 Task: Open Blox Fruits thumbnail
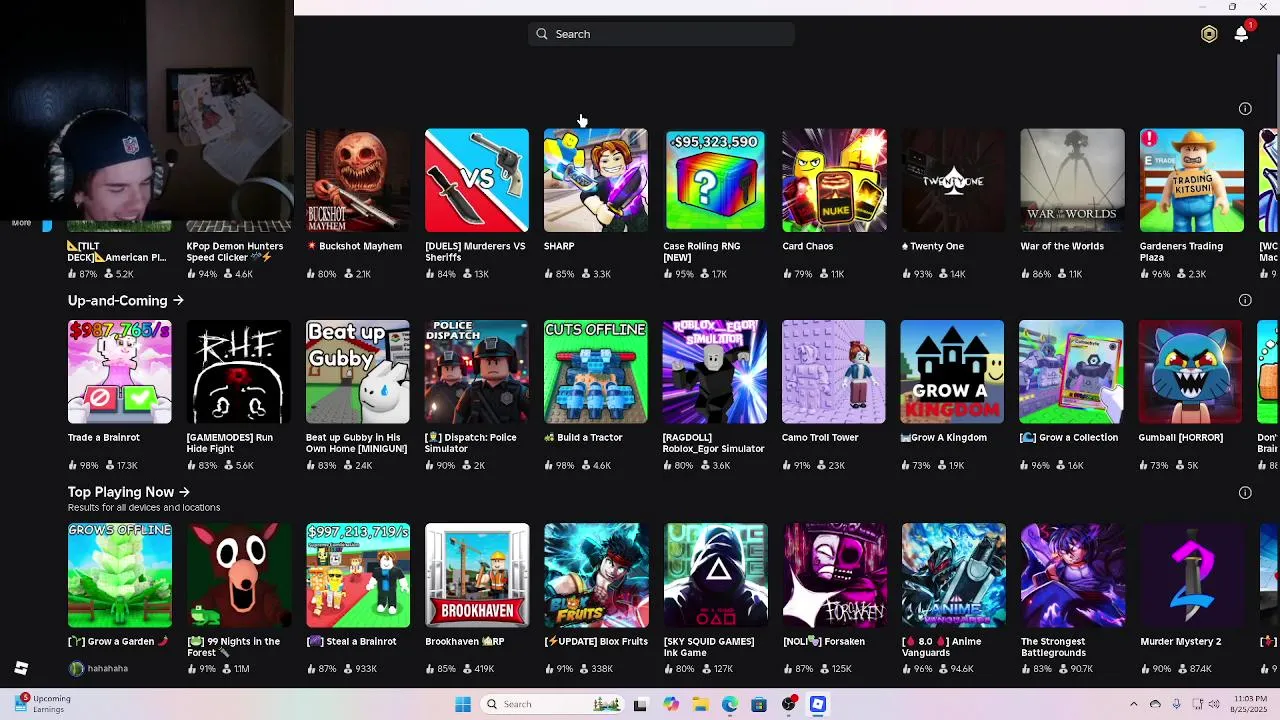coord(595,576)
